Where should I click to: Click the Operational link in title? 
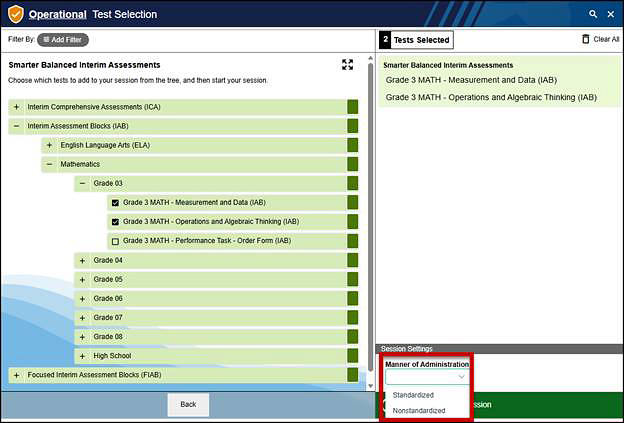(57, 14)
